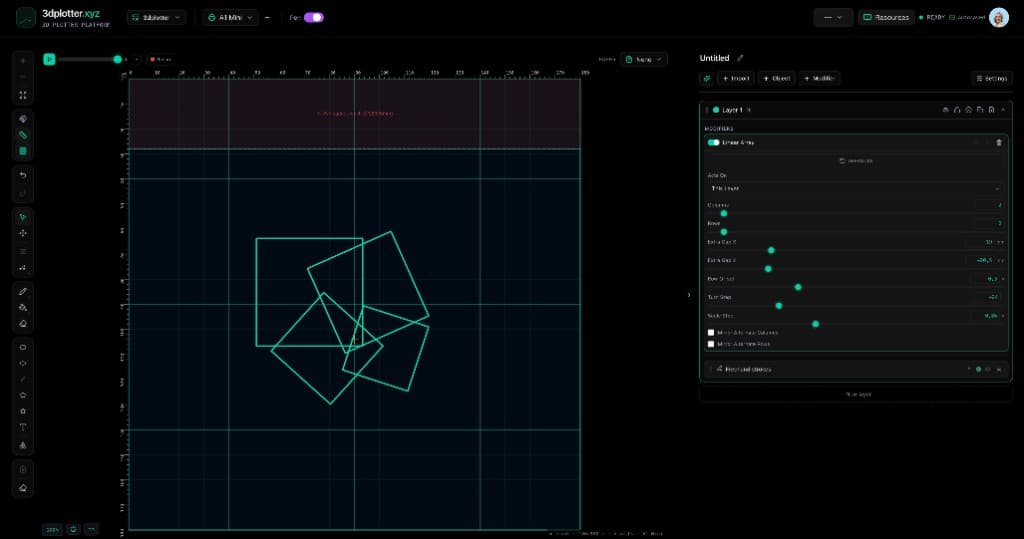Click the Extra Gap X slider handle

[771, 250]
